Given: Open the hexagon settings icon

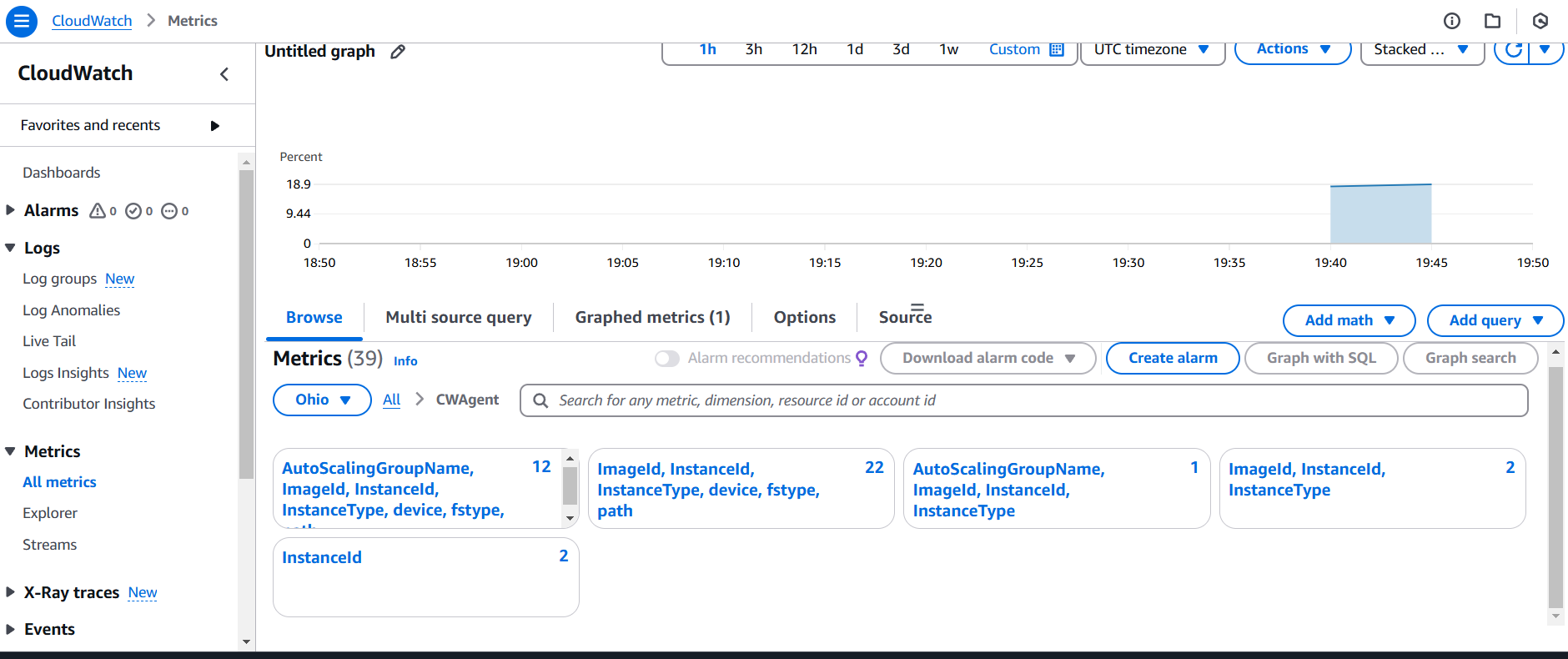Looking at the screenshot, I should click(x=1540, y=21).
